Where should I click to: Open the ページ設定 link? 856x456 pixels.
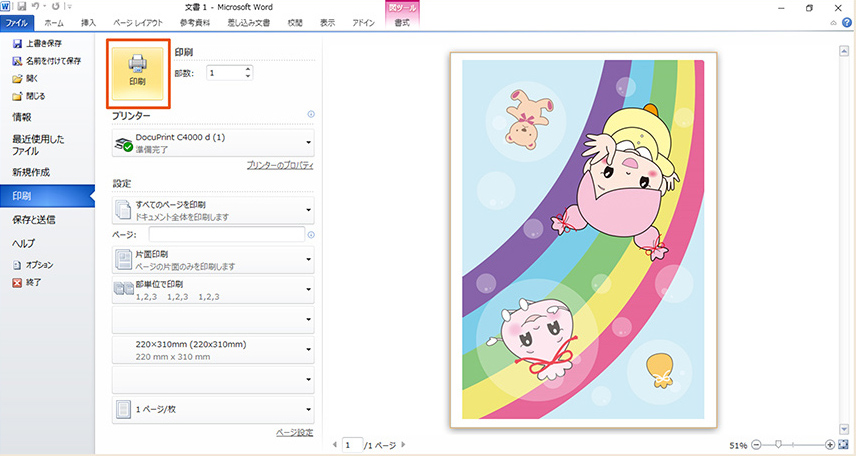[x=294, y=432]
